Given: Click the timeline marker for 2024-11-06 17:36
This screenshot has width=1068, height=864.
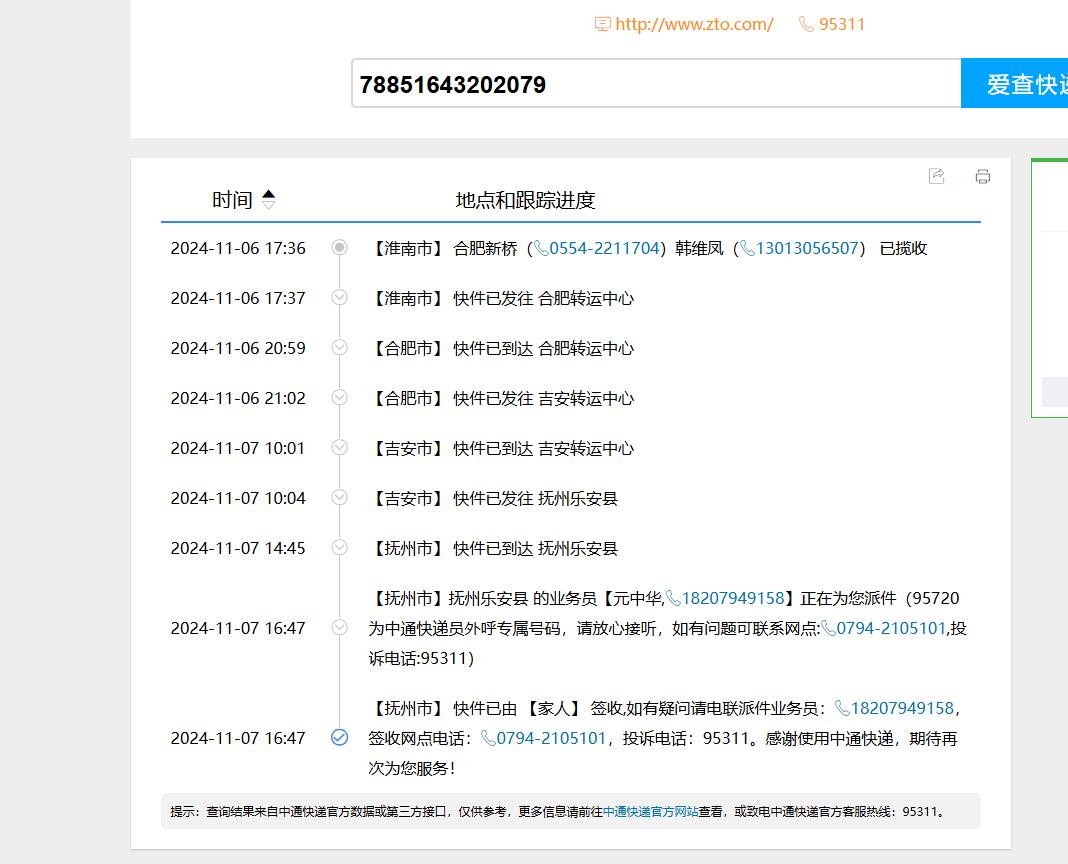Looking at the screenshot, I should 339,247.
